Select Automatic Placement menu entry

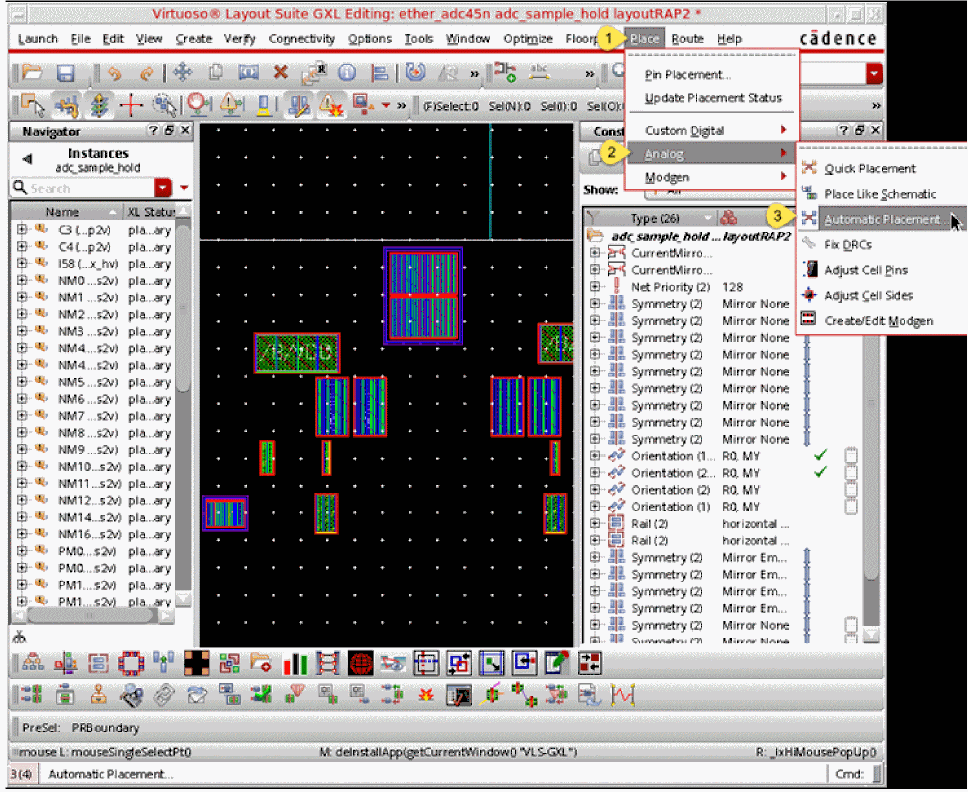(882, 219)
